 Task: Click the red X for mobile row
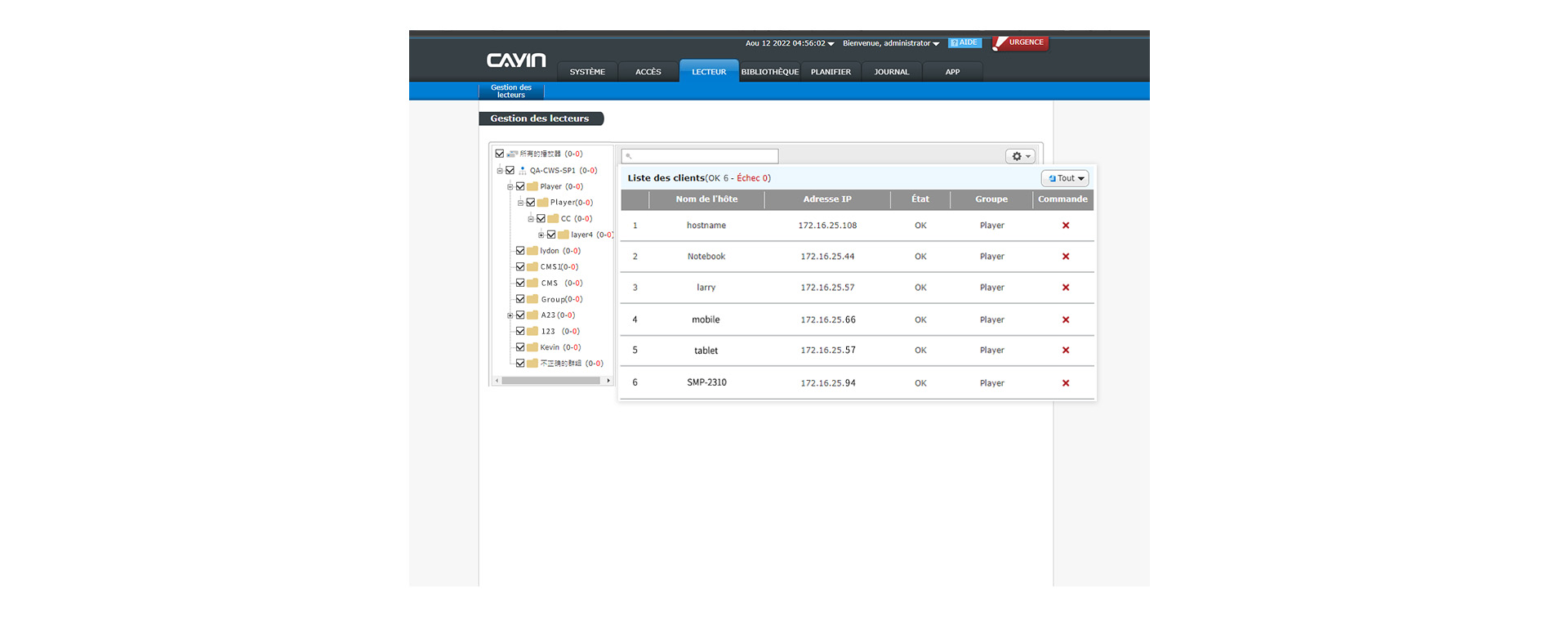1065,320
